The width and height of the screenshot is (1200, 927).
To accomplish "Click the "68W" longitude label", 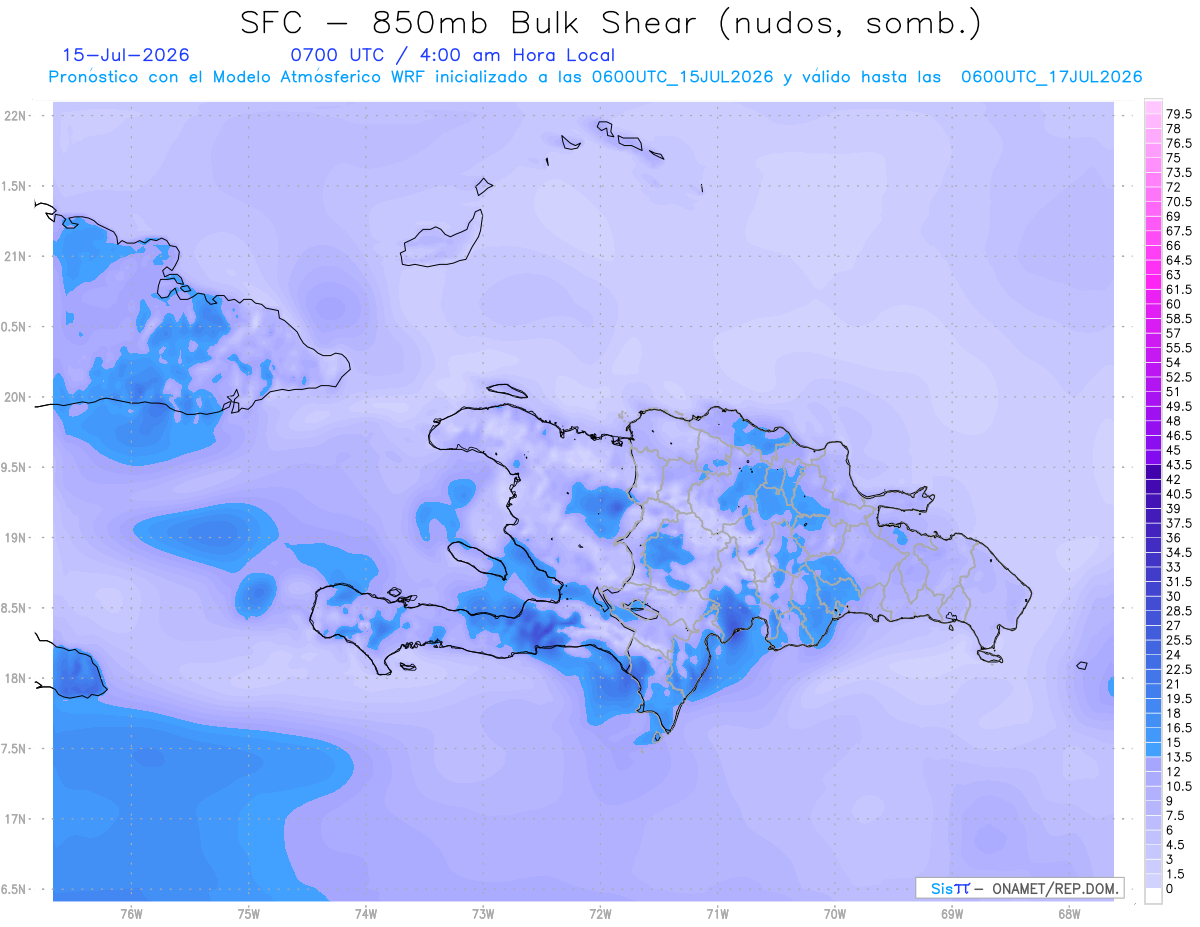I will pos(1069,914).
